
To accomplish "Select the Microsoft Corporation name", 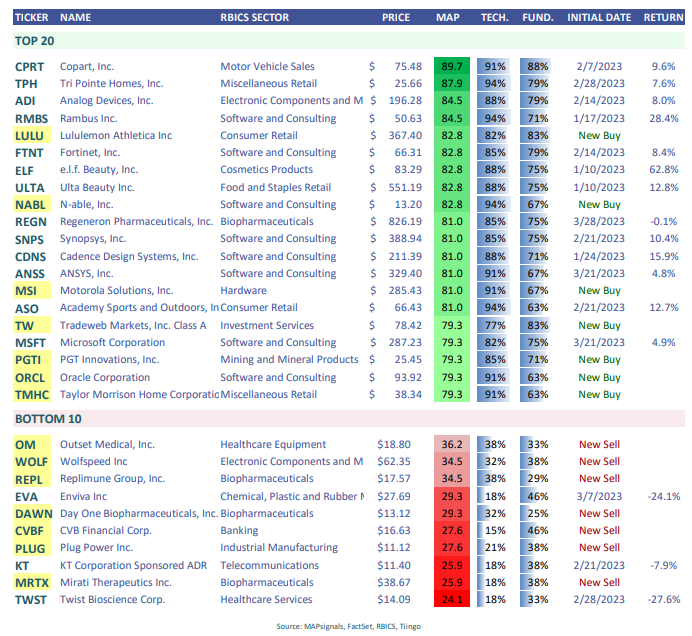I will (x=113, y=342).
